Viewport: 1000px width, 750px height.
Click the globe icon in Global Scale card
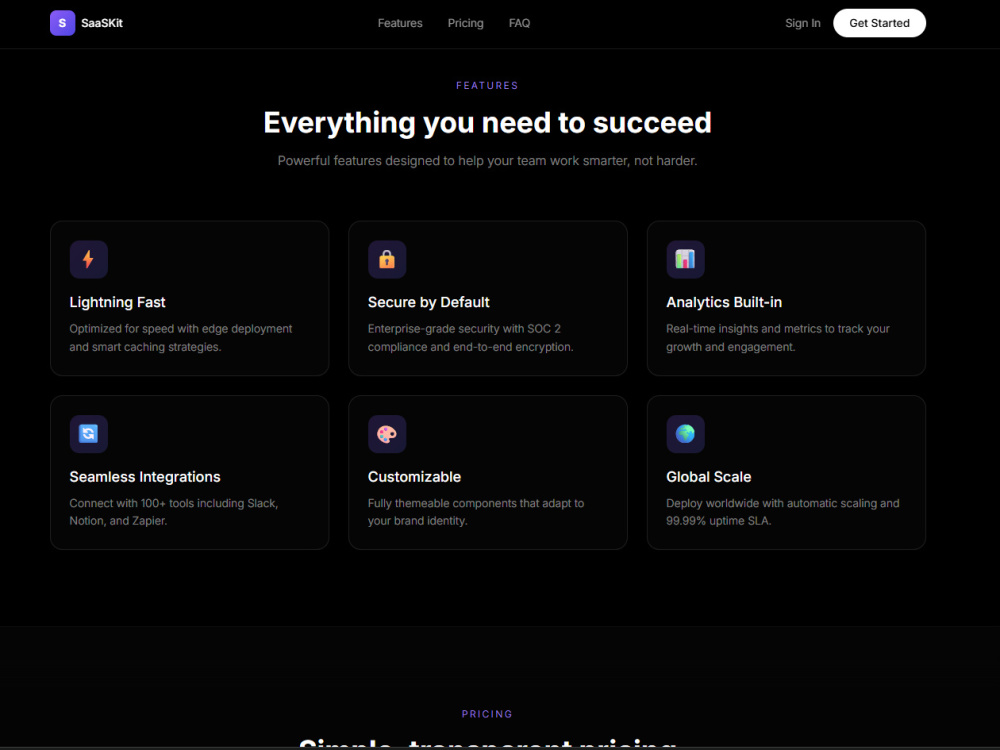coord(686,434)
